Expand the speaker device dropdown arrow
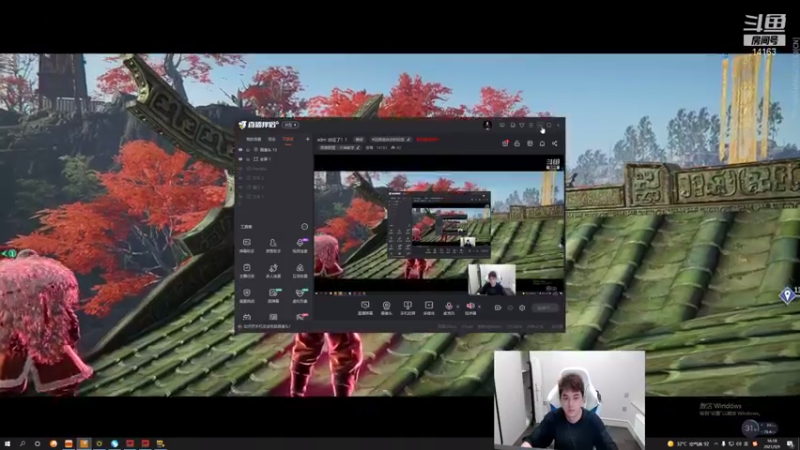This screenshot has height=450, width=800. [479, 307]
